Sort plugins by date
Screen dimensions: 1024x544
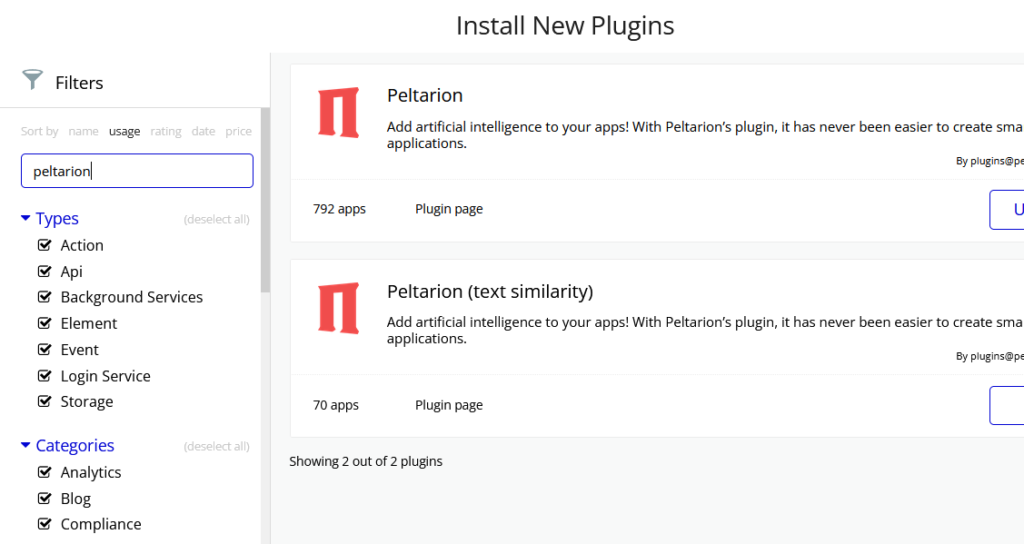[203, 131]
